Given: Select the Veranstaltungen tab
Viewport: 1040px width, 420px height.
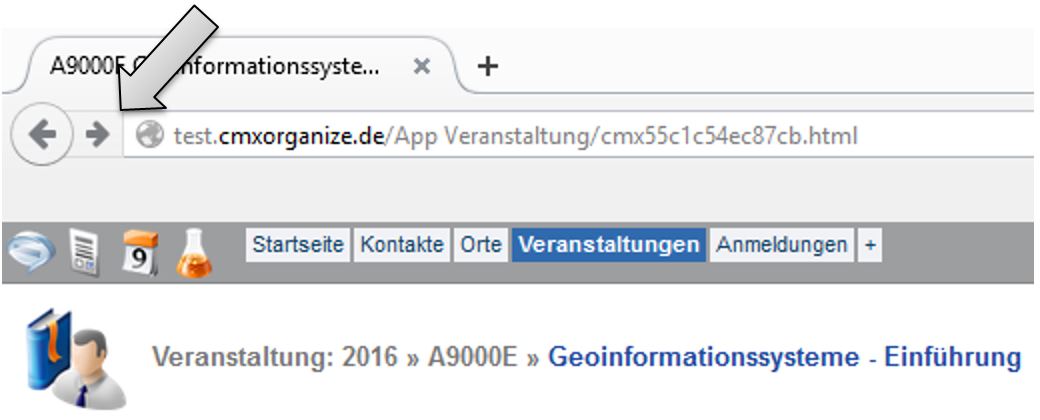Looking at the screenshot, I should coord(609,245).
